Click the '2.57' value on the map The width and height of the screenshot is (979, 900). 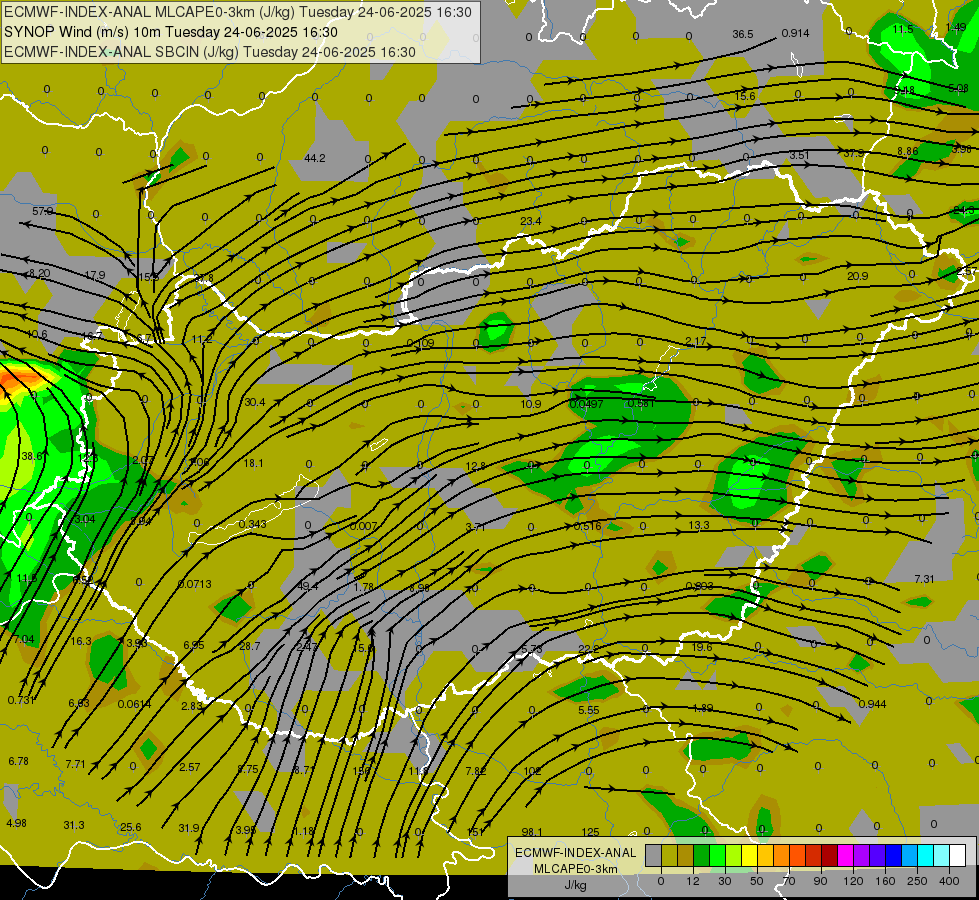coord(190,767)
